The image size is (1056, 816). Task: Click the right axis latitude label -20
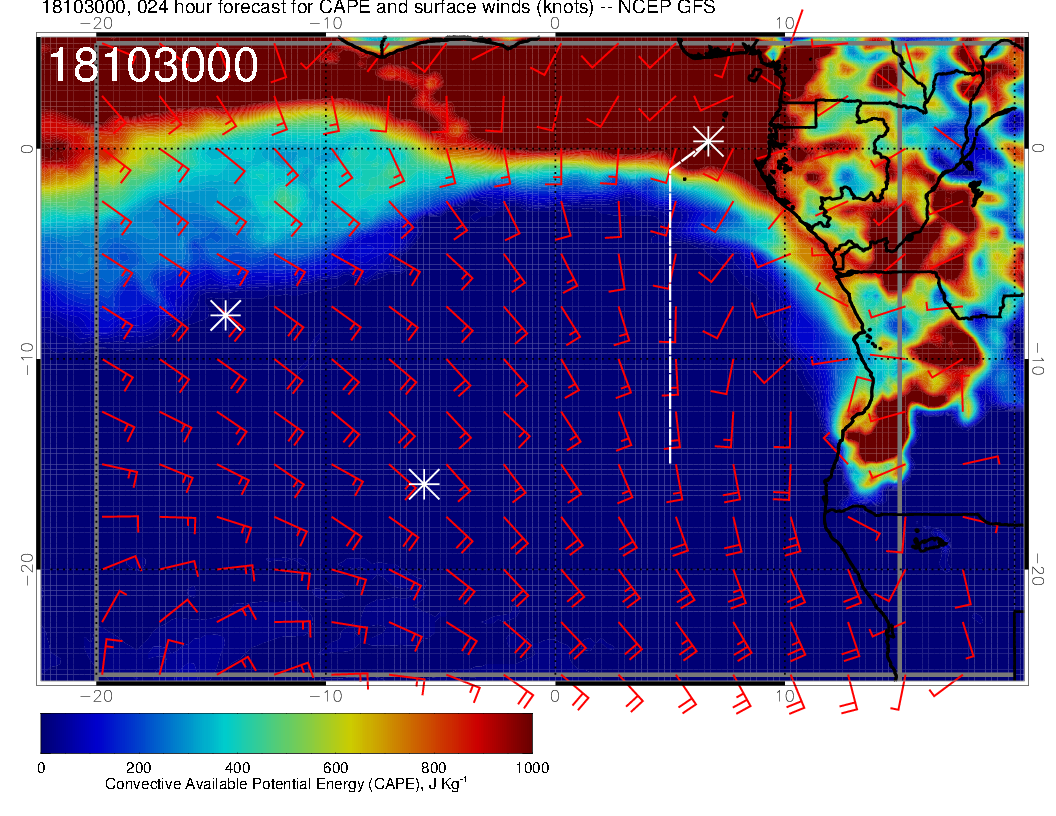tap(1038, 570)
